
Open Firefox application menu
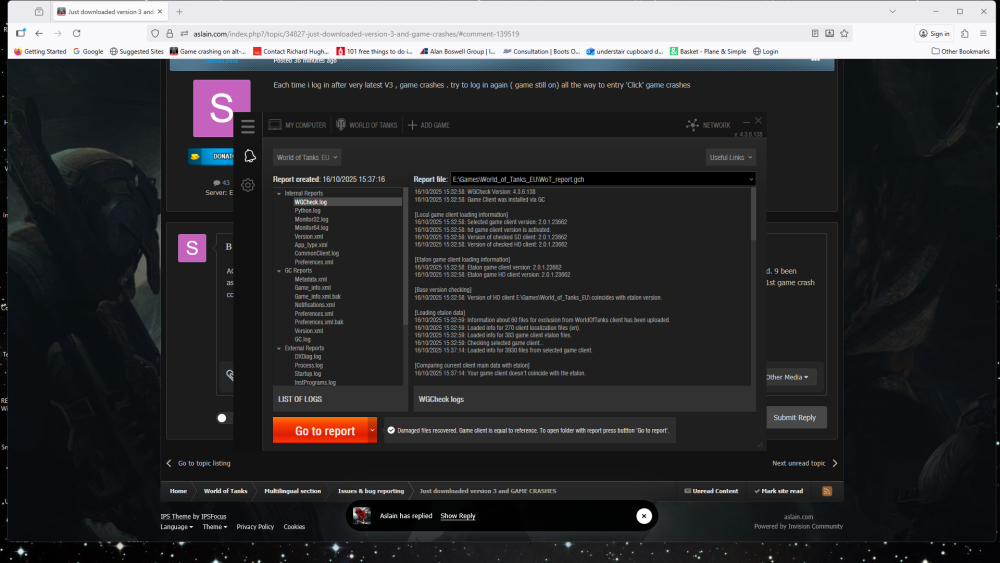[983, 33]
